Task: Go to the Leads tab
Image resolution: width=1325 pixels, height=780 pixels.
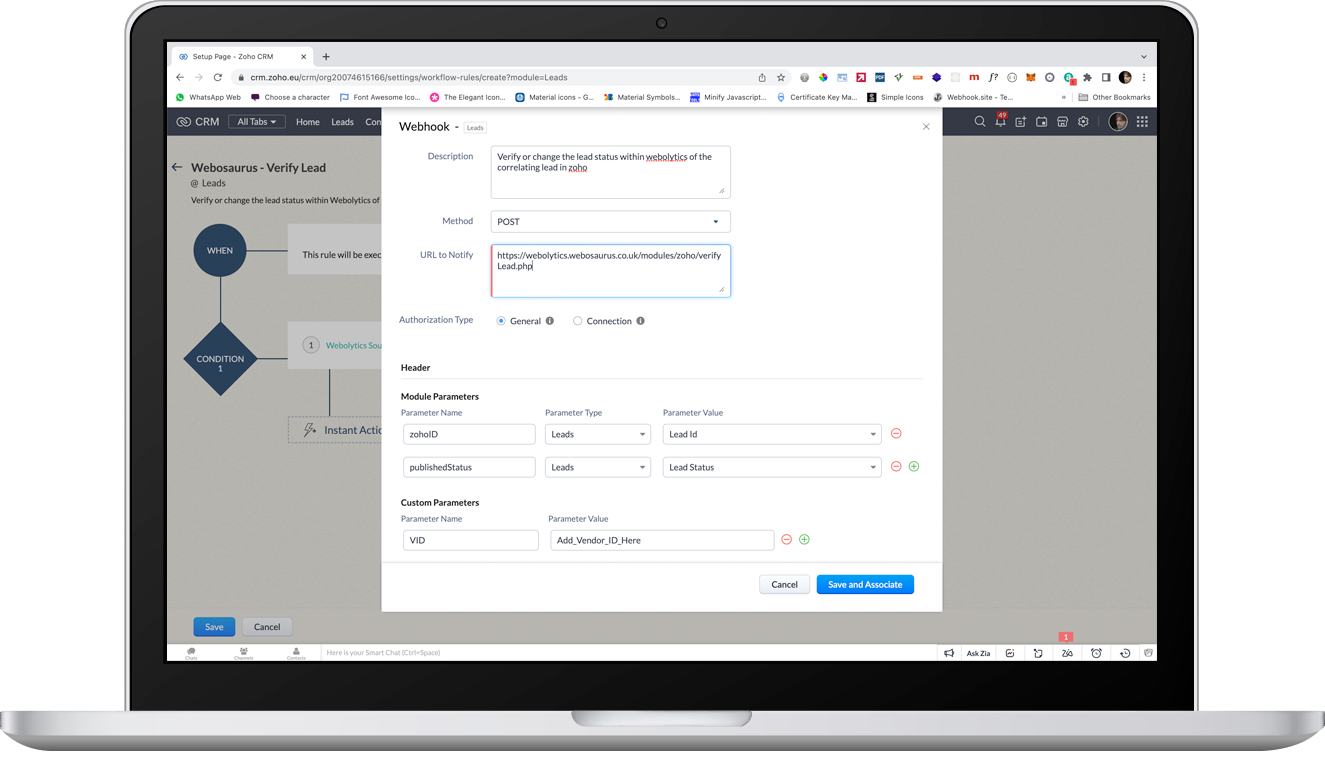Action: point(342,122)
